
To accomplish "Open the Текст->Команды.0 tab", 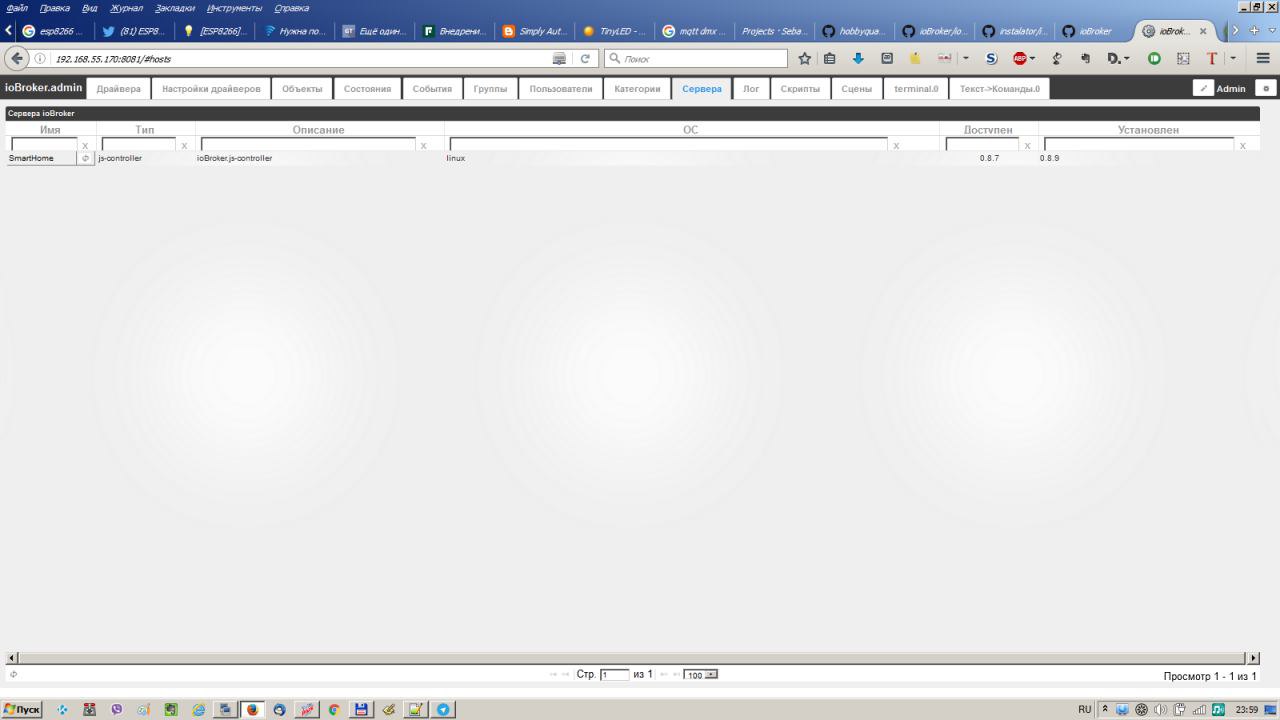I will click(999, 89).
